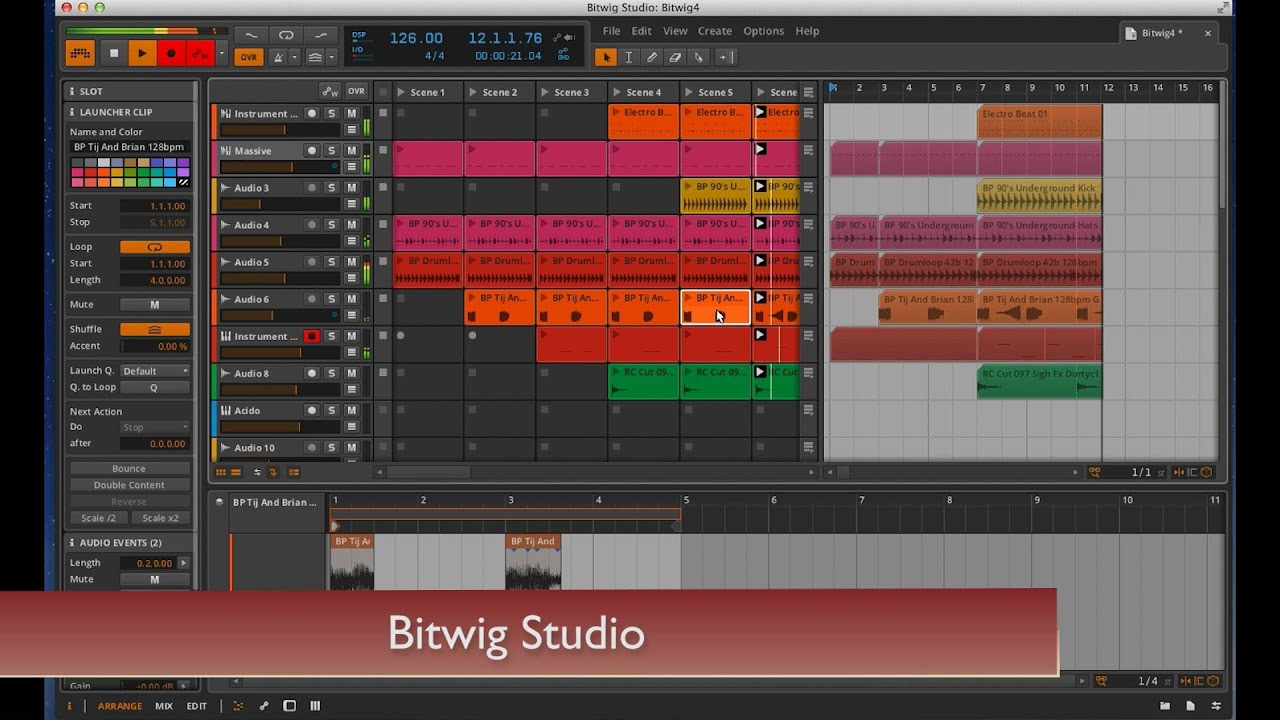Open the Launch Q. Default dropdown
This screenshot has height=720, width=1280.
[x=155, y=371]
